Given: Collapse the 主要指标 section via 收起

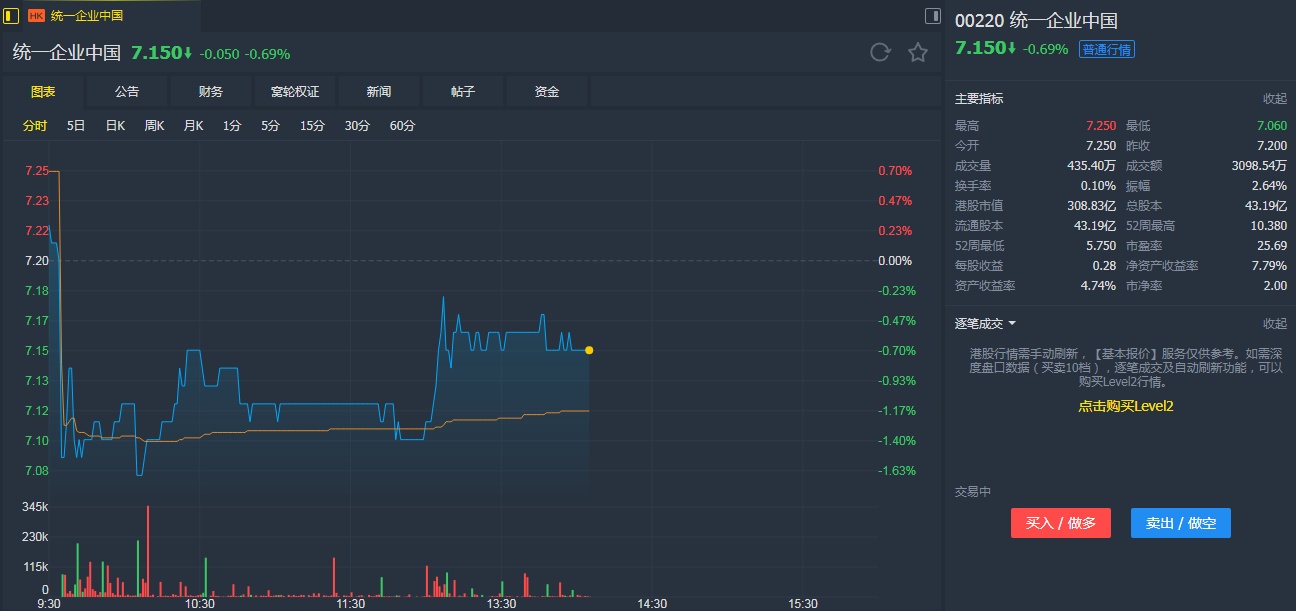Looking at the screenshot, I should click(x=1274, y=99).
